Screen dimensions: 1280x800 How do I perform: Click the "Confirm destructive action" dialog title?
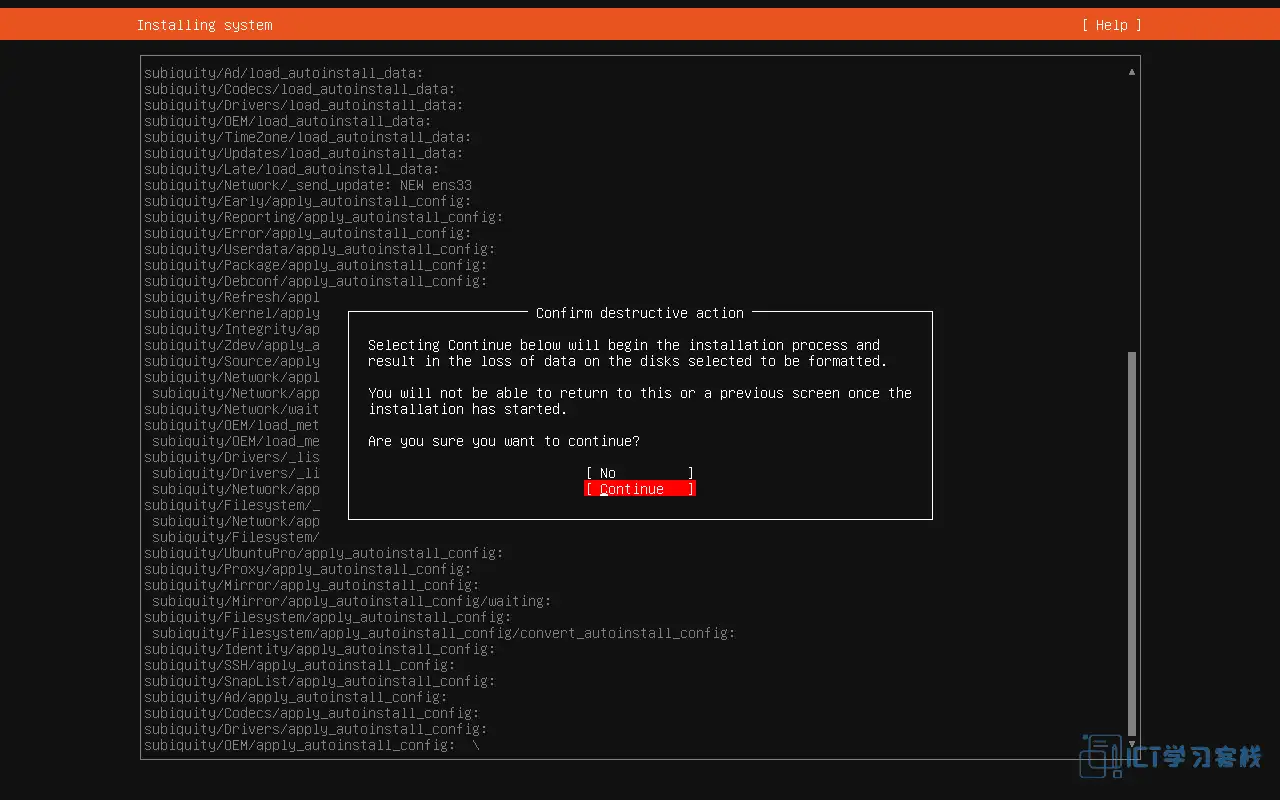click(640, 313)
